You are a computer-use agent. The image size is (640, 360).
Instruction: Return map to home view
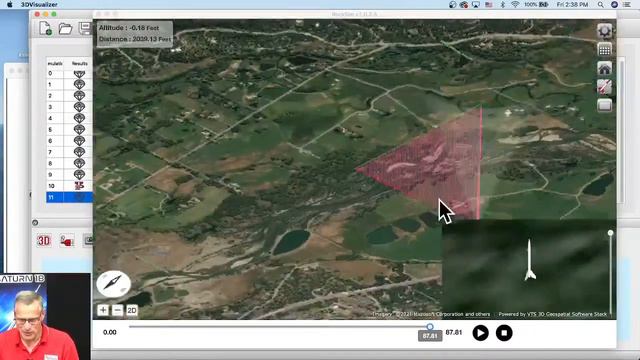[x=604, y=68]
